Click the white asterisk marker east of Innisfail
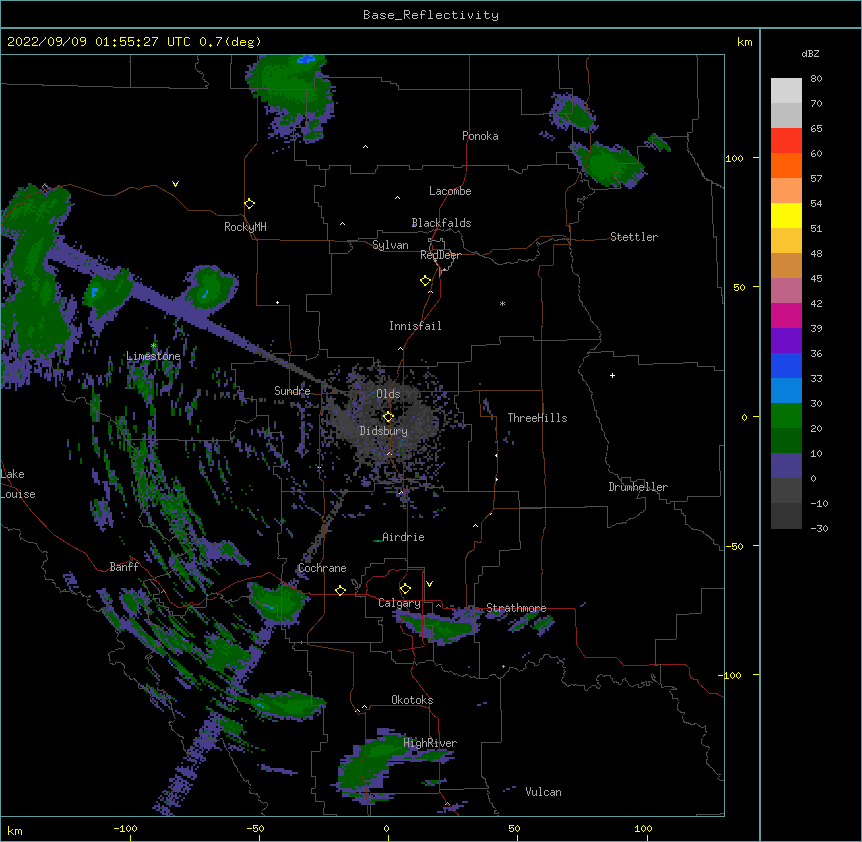This screenshot has height=842, width=862. (502, 303)
